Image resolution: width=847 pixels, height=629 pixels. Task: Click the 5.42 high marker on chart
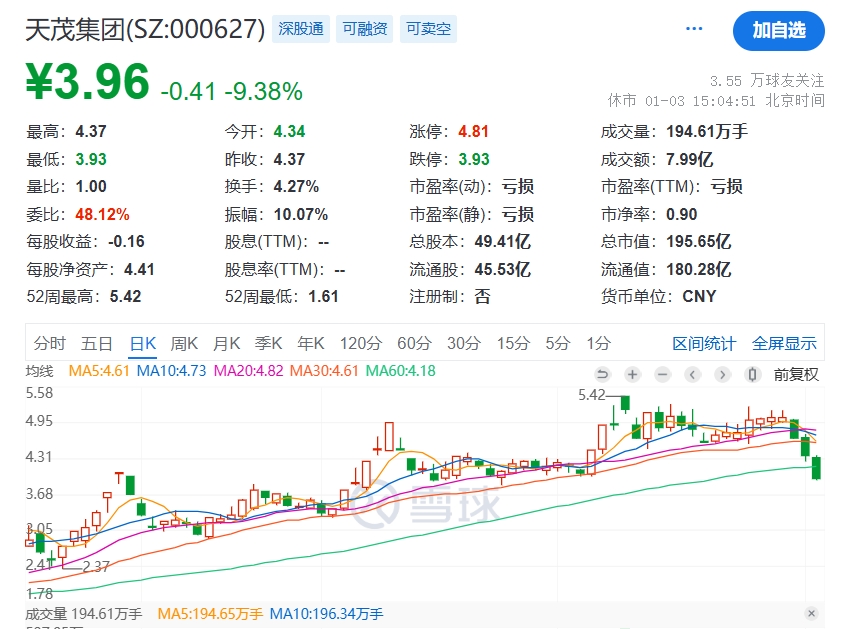pos(591,395)
